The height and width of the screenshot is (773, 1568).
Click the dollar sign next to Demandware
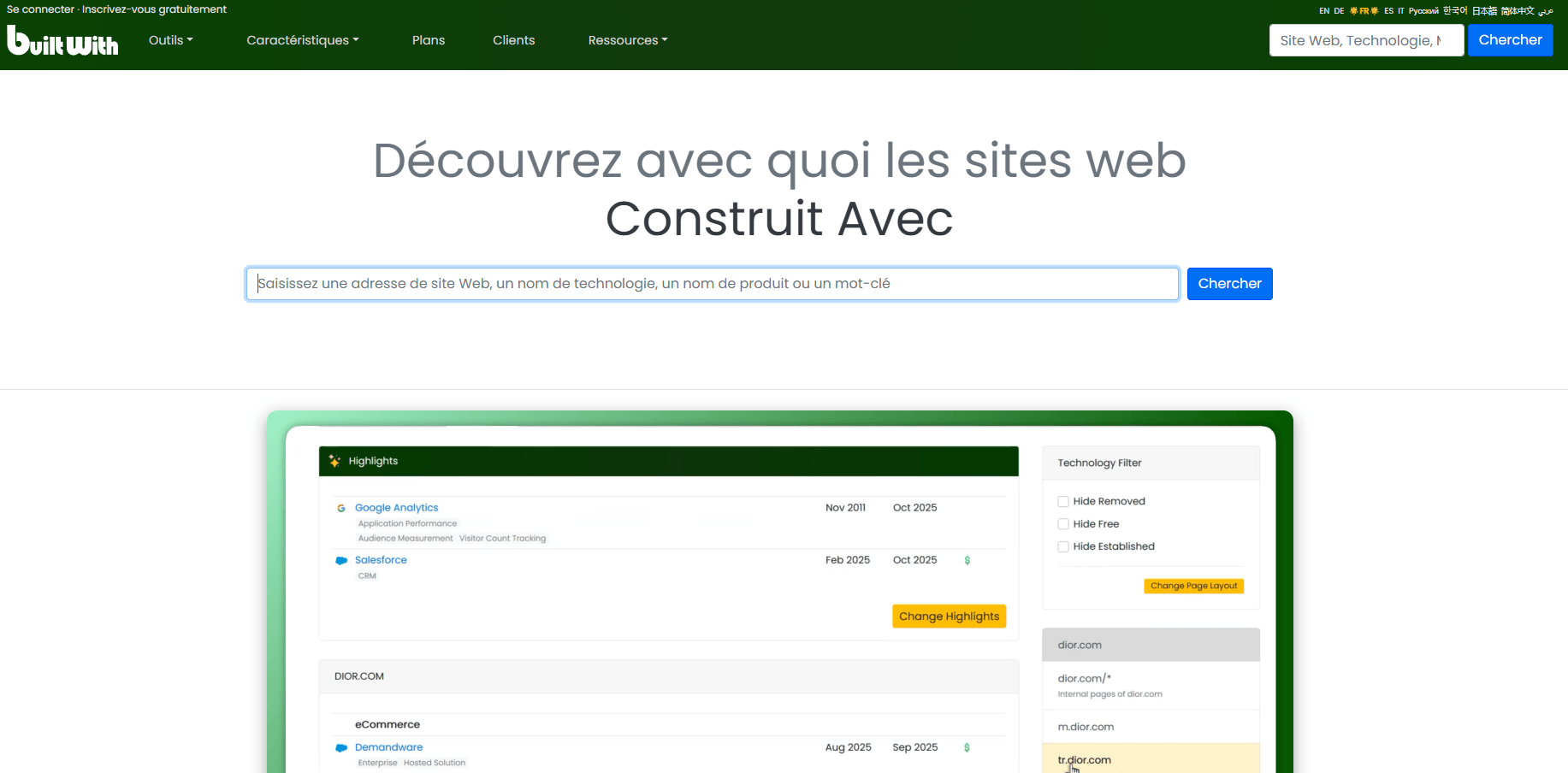pyautogui.click(x=967, y=747)
